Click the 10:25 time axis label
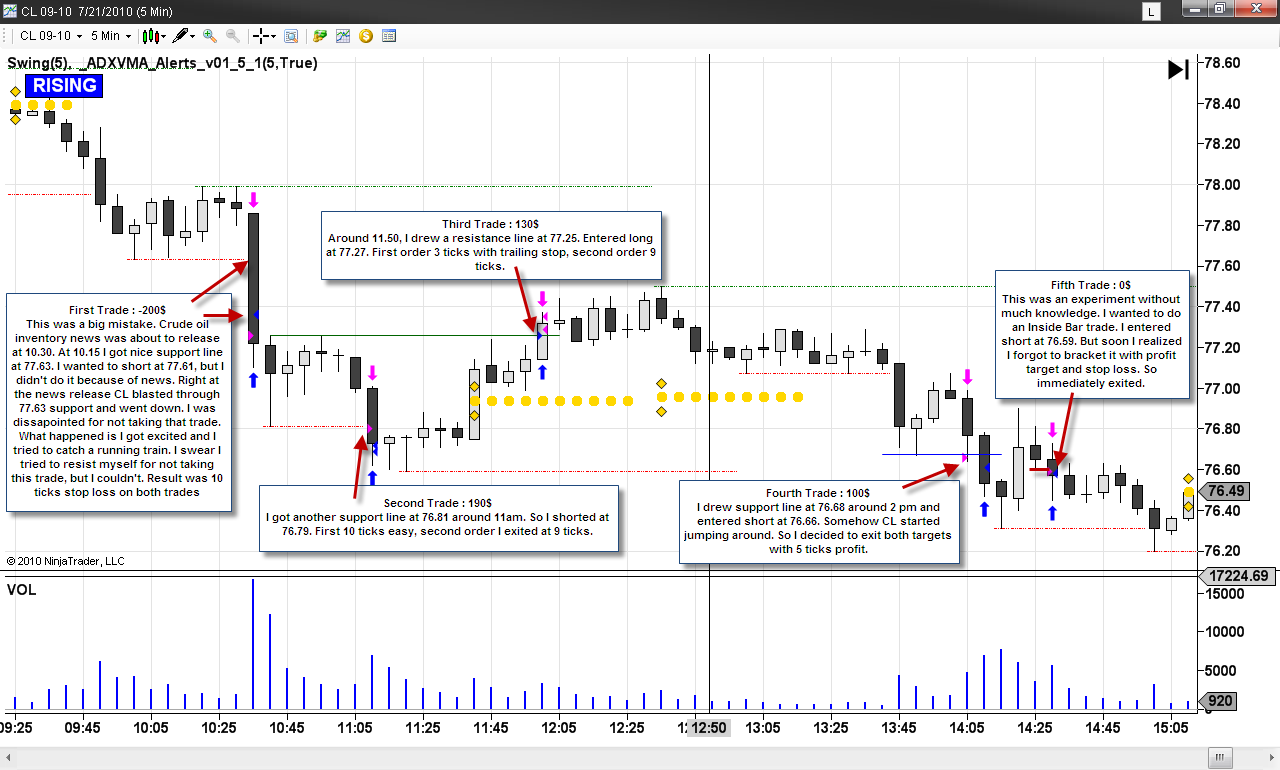 coord(219,728)
